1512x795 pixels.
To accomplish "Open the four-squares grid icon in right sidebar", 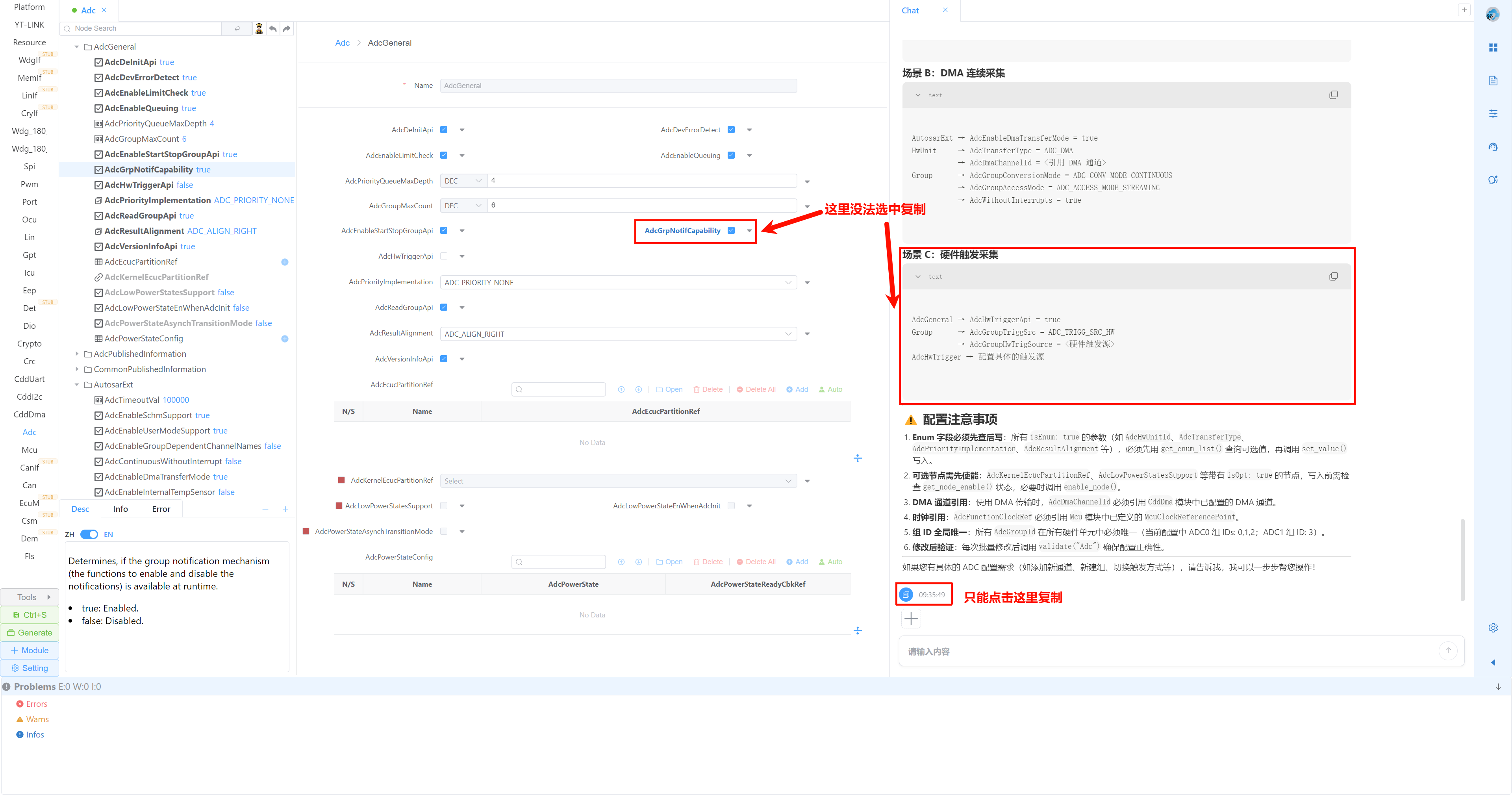I will 1493,48.
